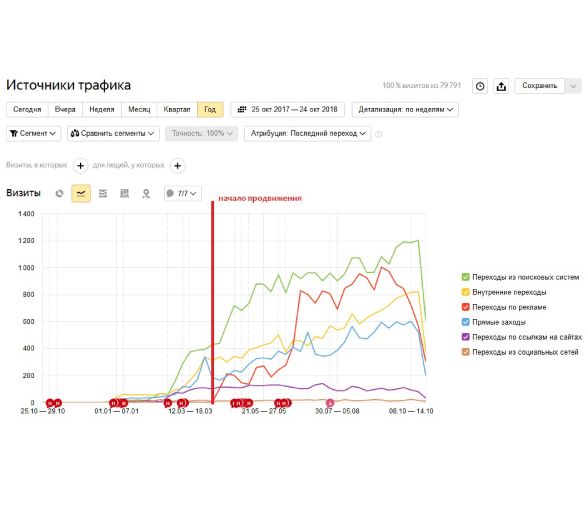Expand the Сегмент dropdown
This screenshot has width=588, height=512.
click(33, 134)
